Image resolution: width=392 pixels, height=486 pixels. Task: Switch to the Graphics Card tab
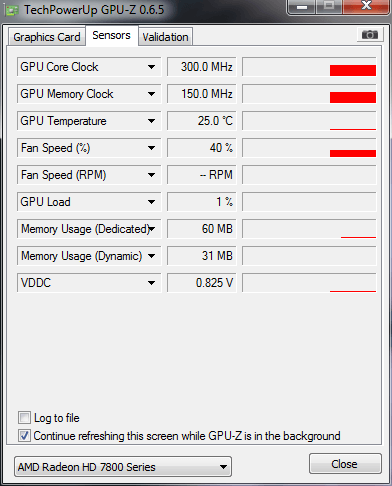coord(47,37)
